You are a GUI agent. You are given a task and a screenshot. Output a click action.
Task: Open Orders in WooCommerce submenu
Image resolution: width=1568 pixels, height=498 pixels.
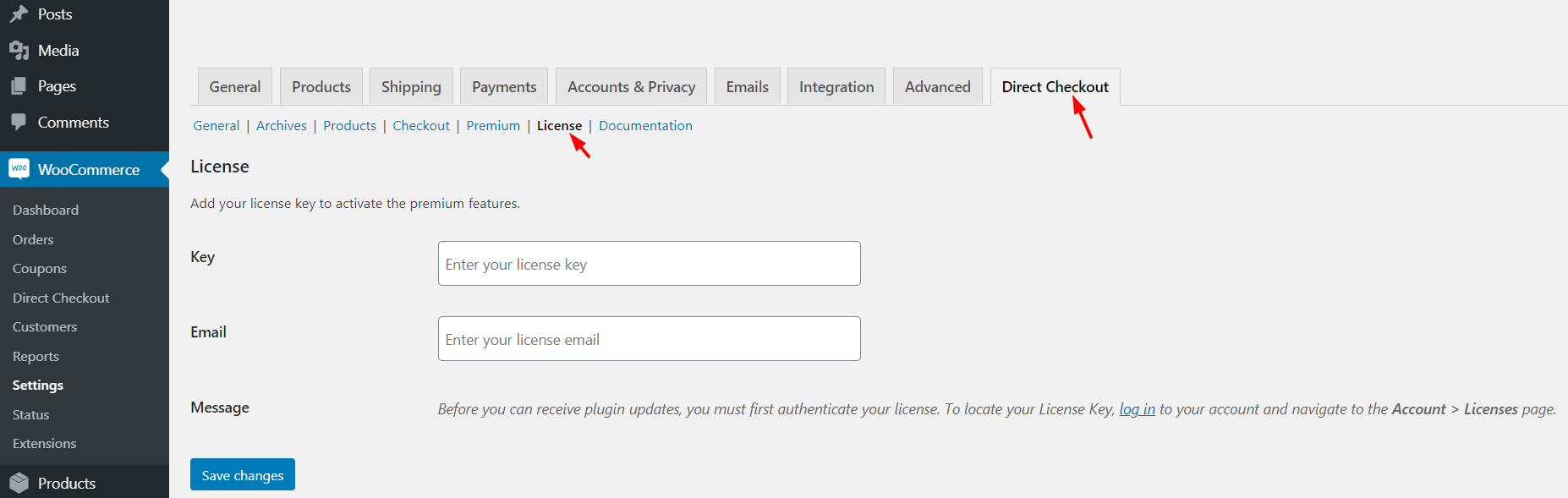[x=33, y=240]
